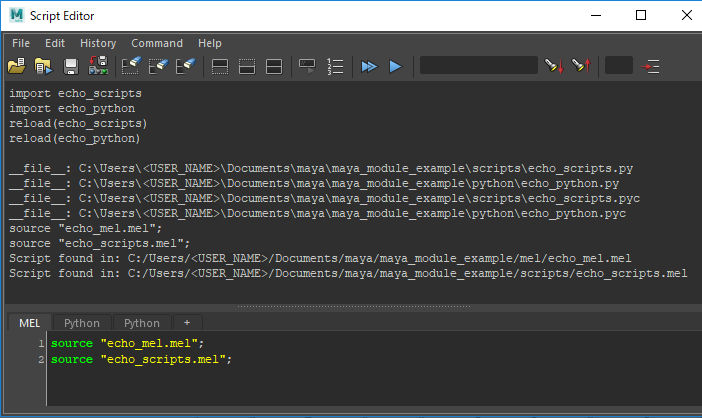The image size is (702, 418).
Task: Toggle line numbers display
Action: 336,66
